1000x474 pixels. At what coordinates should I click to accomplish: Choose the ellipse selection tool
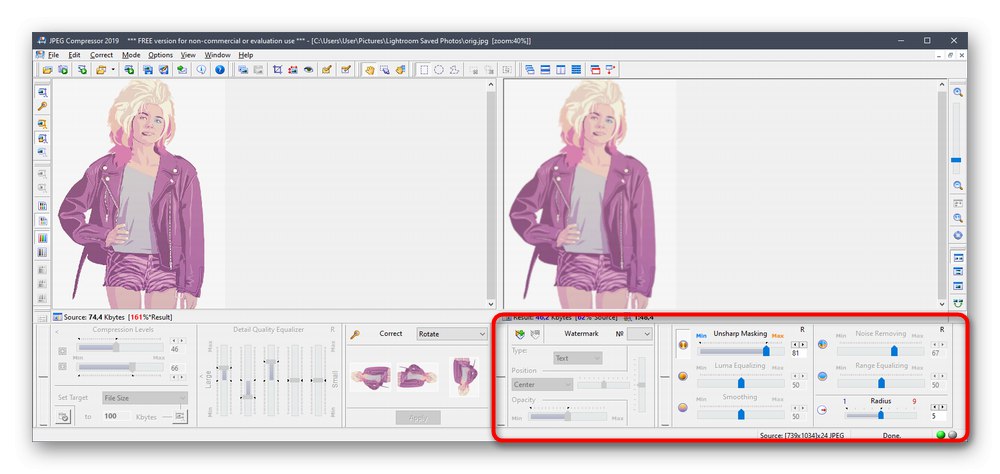pos(439,70)
